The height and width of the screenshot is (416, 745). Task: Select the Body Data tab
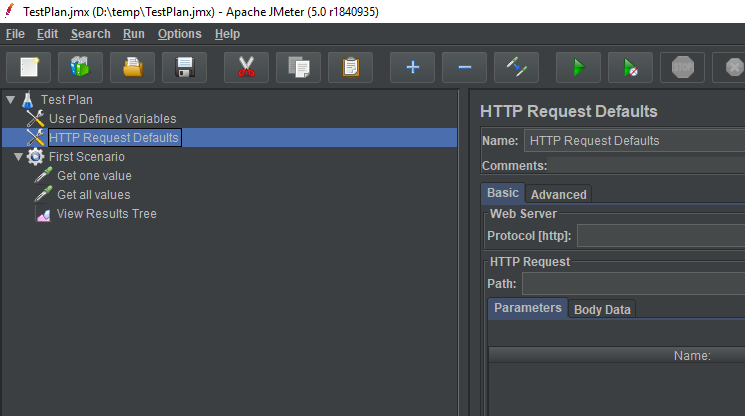(602, 309)
